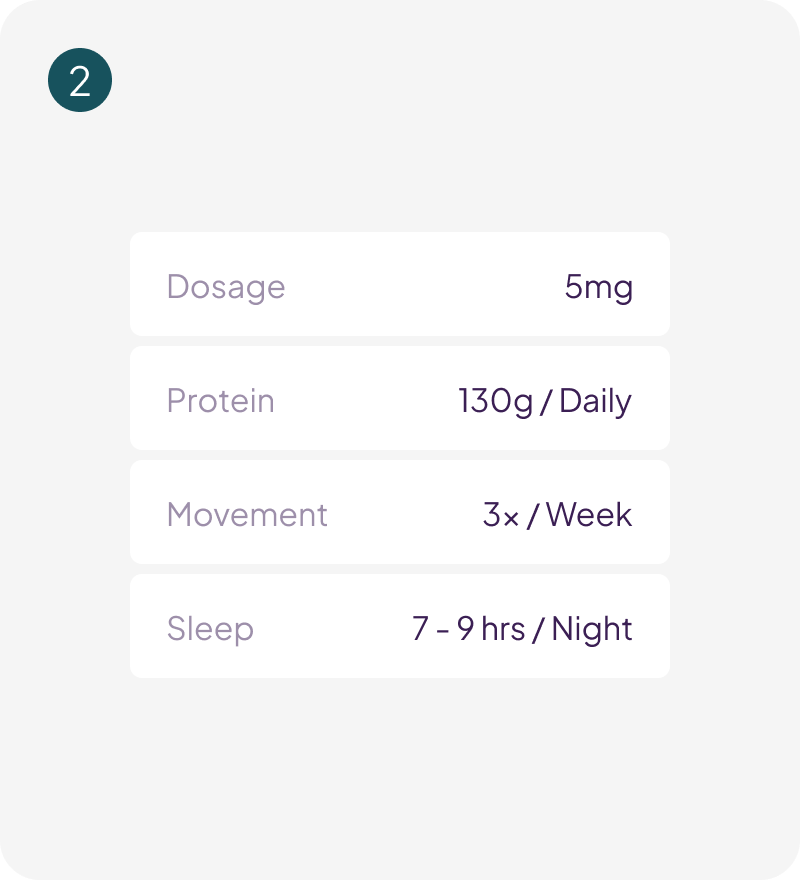Select the Protein label text
This screenshot has height=880, width=800.
pyautogui.click(x=220, y=401)
